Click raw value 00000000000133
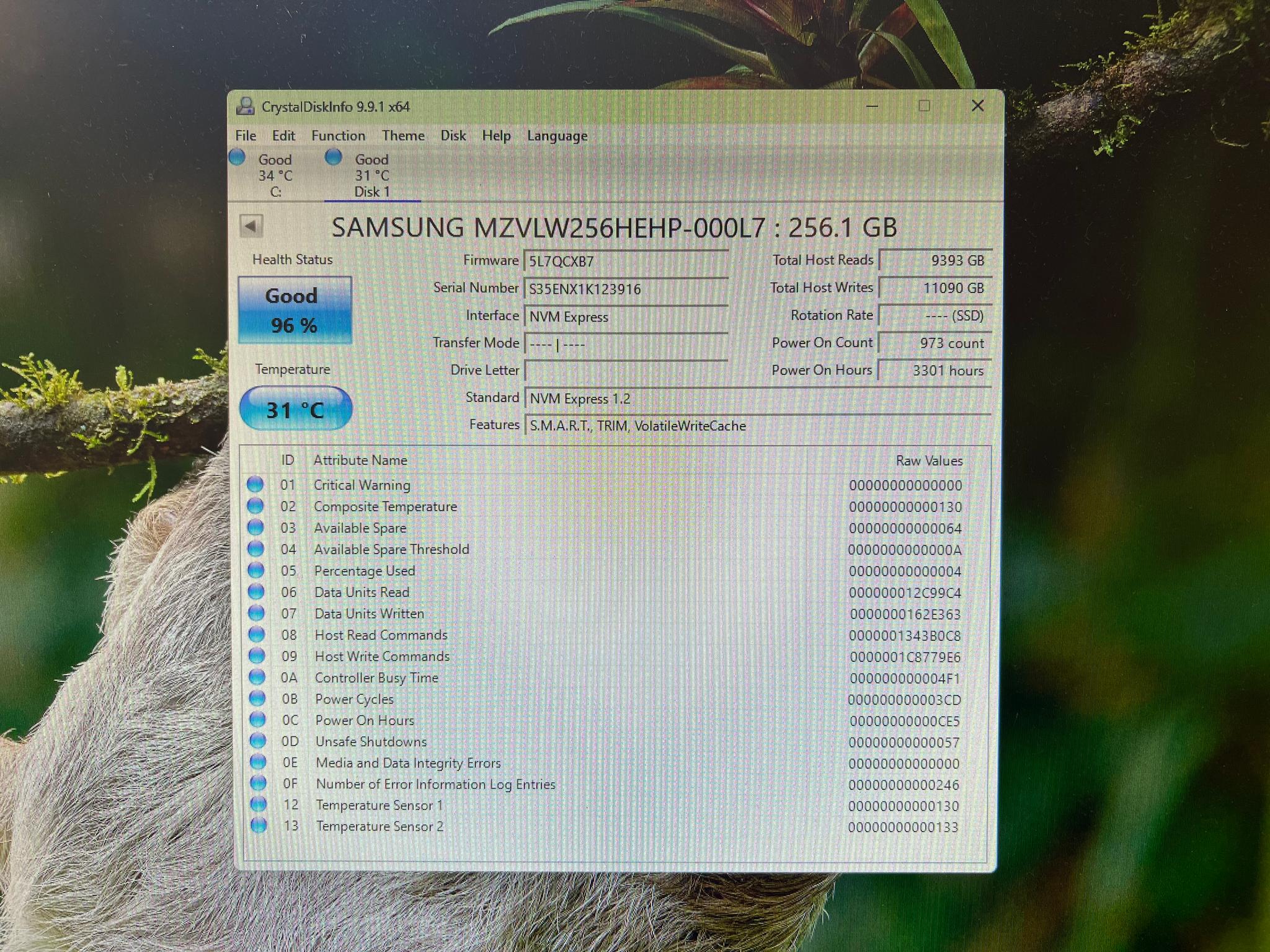This screenshot has height=952, width=1270. [x=903, y=827]
